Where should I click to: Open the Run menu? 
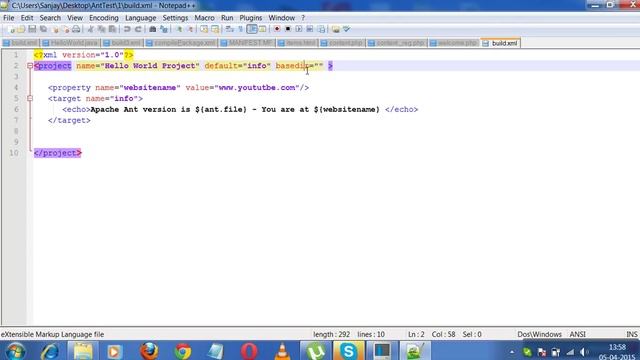tap(227, 18)
